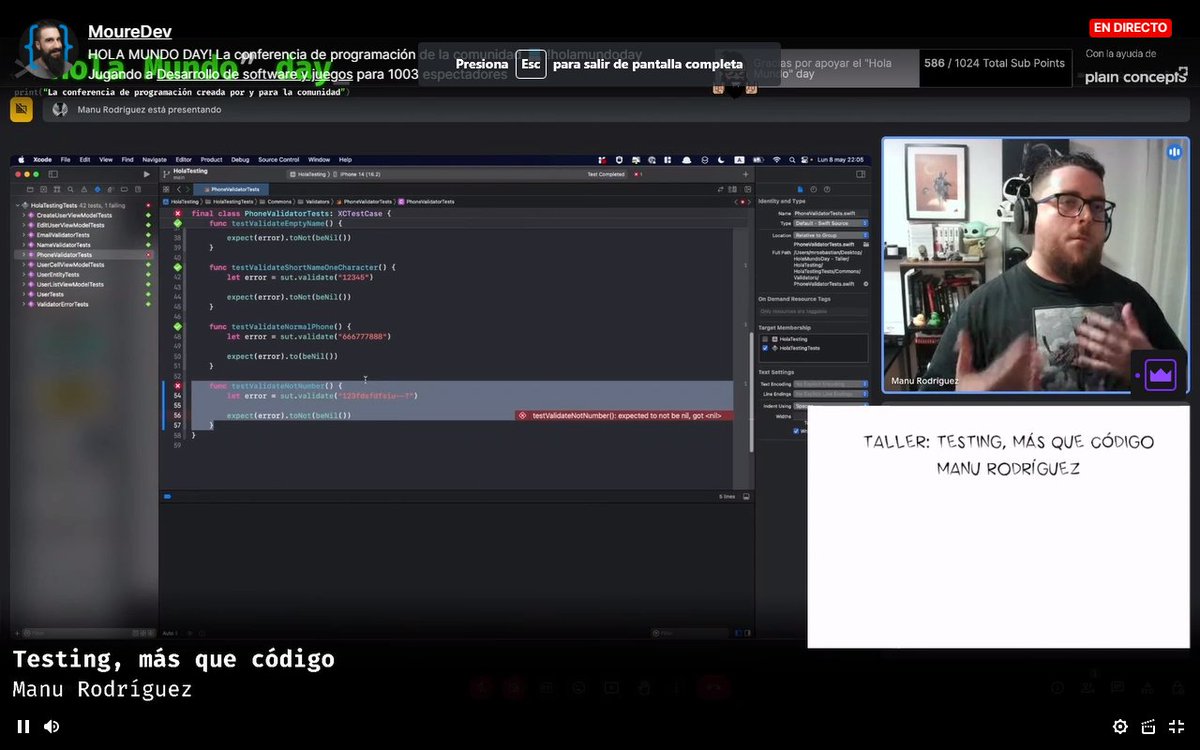
Task: Open the Apple menu in mac menu bar
Action: coord(23,159)
